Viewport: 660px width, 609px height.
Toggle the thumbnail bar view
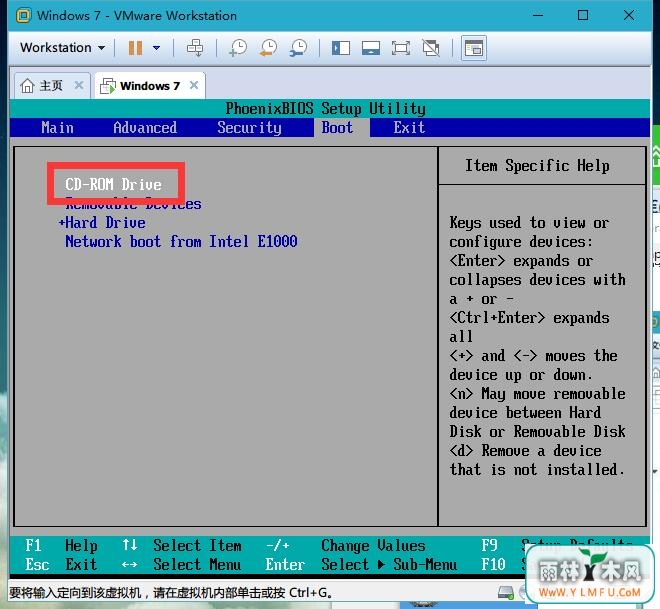(370, 48)
